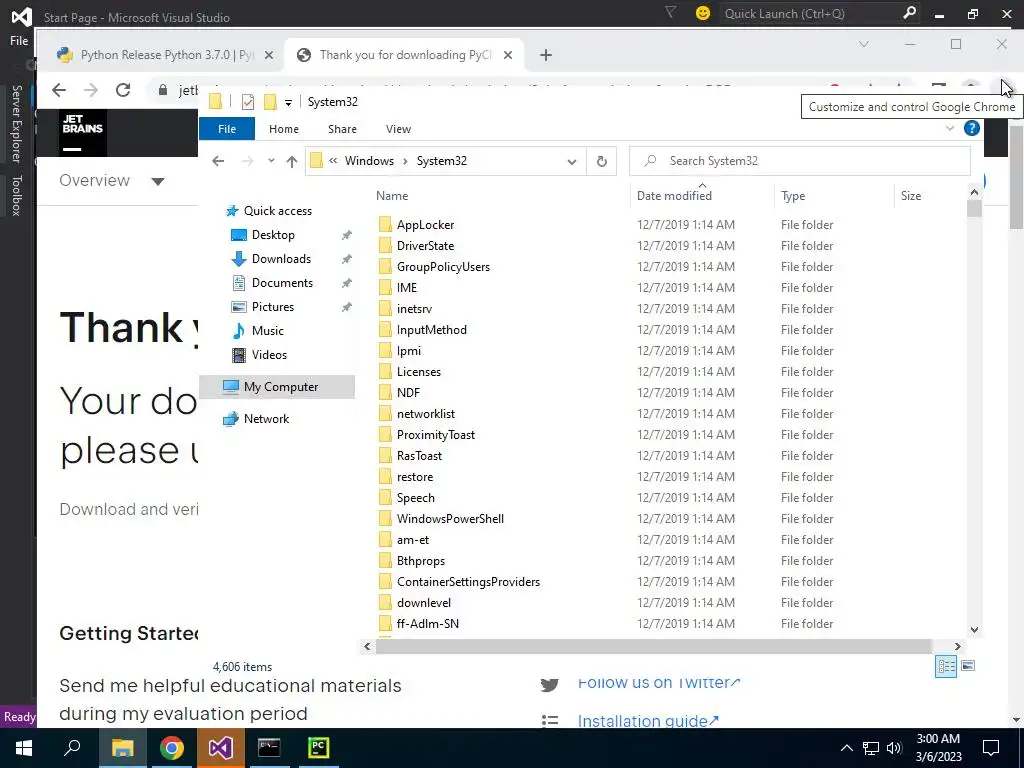Select the DriverState folder
Viewport: 1024px width, 768px height.
[425, 246]
